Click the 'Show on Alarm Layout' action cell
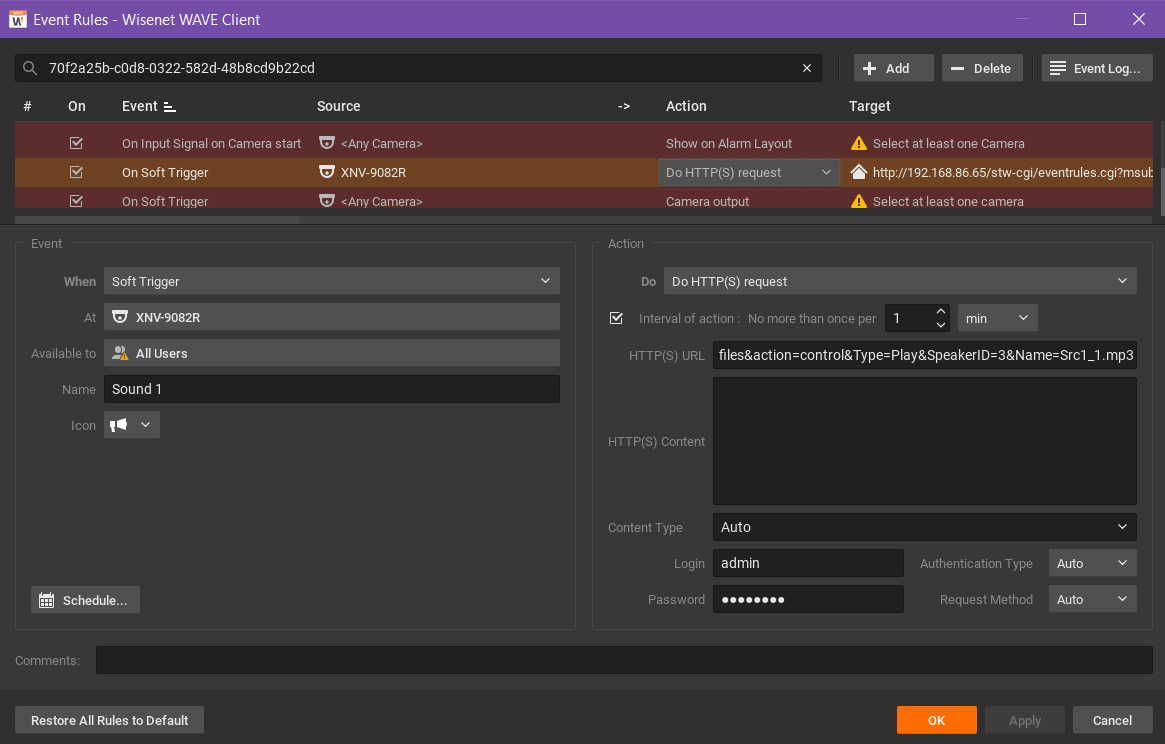1165x744 pixels. click(x=729, y=143)
